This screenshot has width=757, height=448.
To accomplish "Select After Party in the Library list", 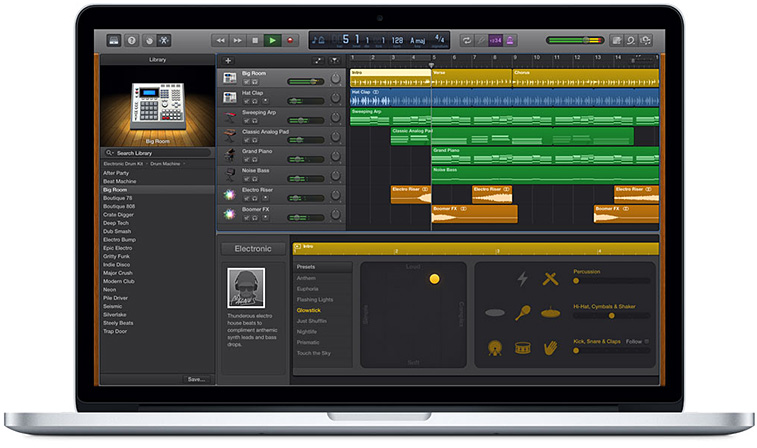I will tap(116, 173).
